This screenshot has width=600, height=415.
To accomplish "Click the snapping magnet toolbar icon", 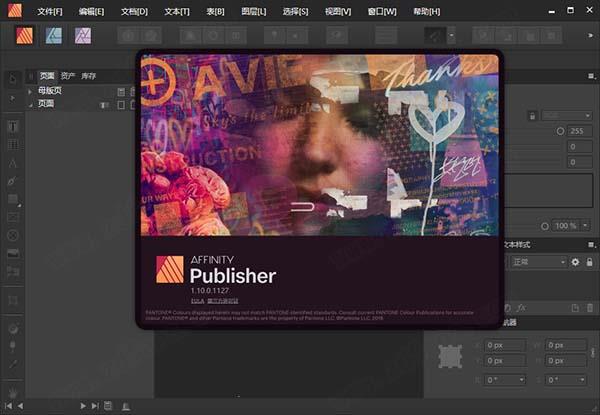I will pos(435,36).
